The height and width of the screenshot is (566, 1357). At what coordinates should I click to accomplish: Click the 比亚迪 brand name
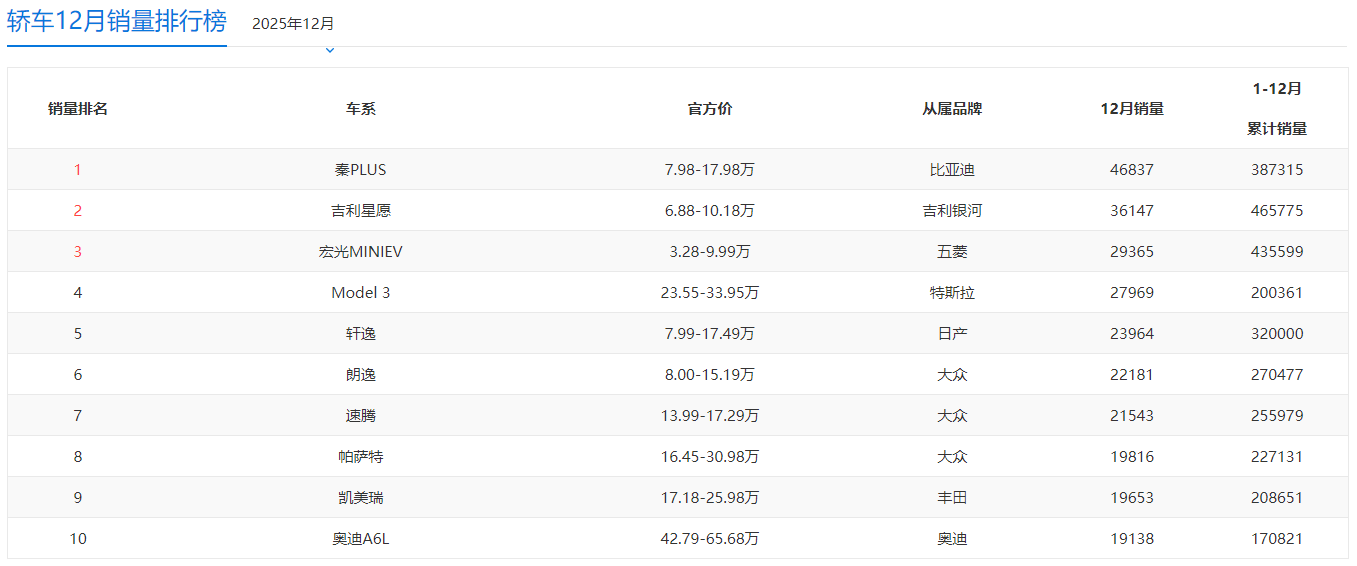point(951,170)
